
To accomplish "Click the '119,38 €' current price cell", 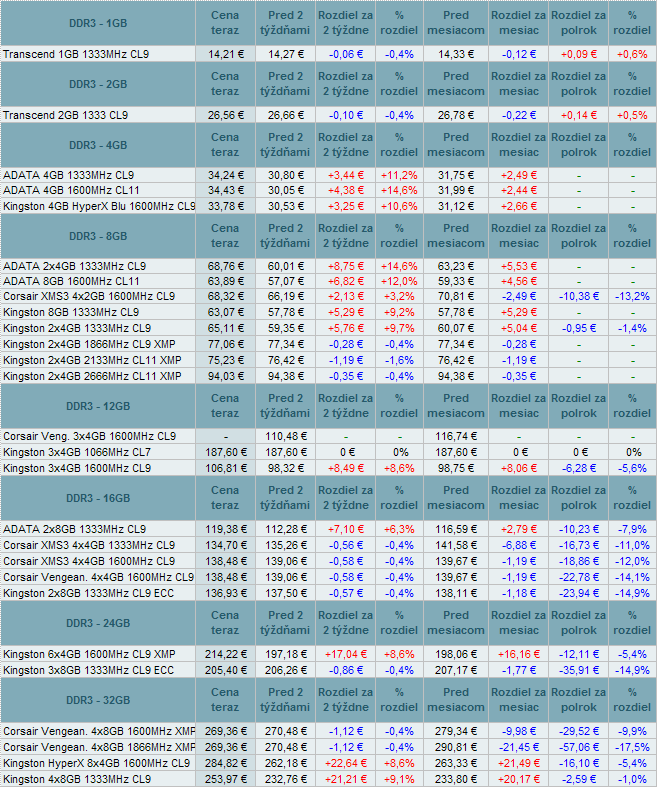I will (225, 529).
